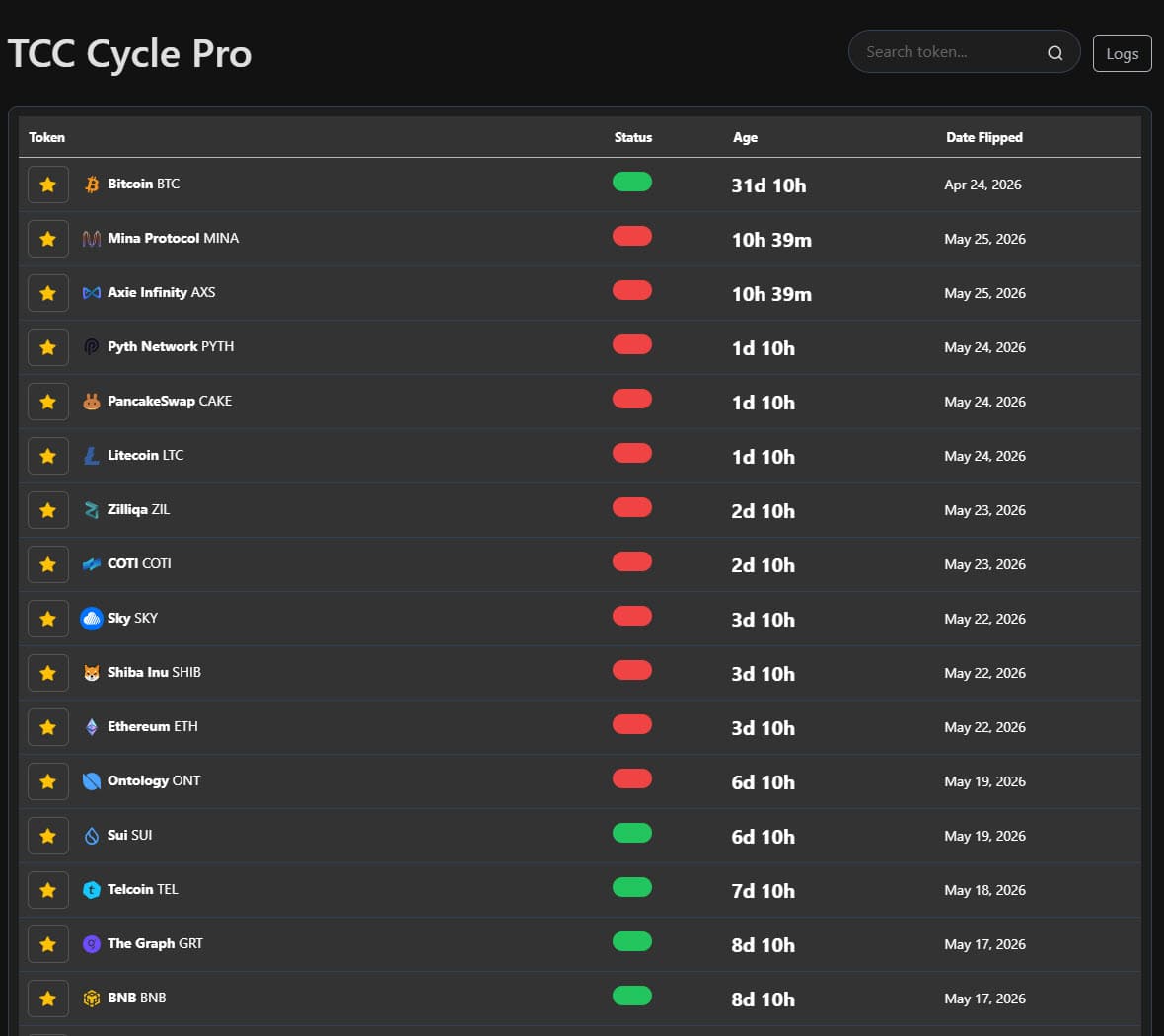Screen dimensions: 1164x1036
Task: Toggle the favorite star for Sky SKY
Action: [x=48, y=619]
